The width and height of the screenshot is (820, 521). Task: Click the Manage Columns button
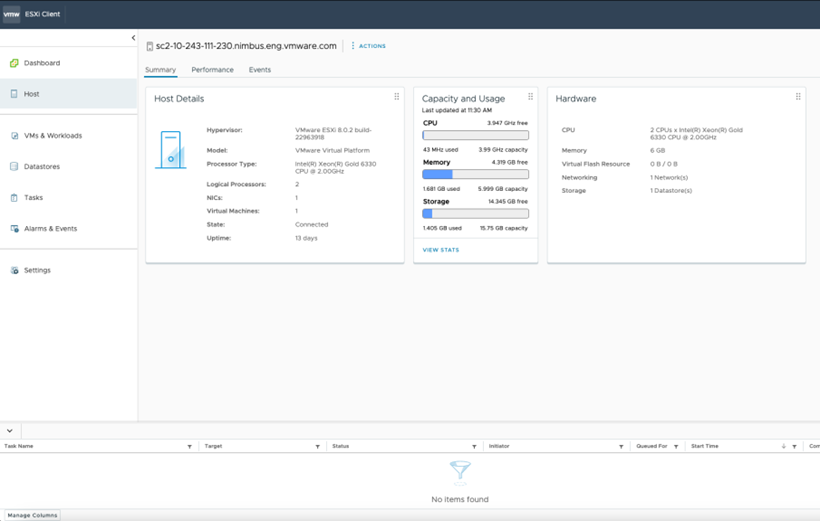point(32,515)
